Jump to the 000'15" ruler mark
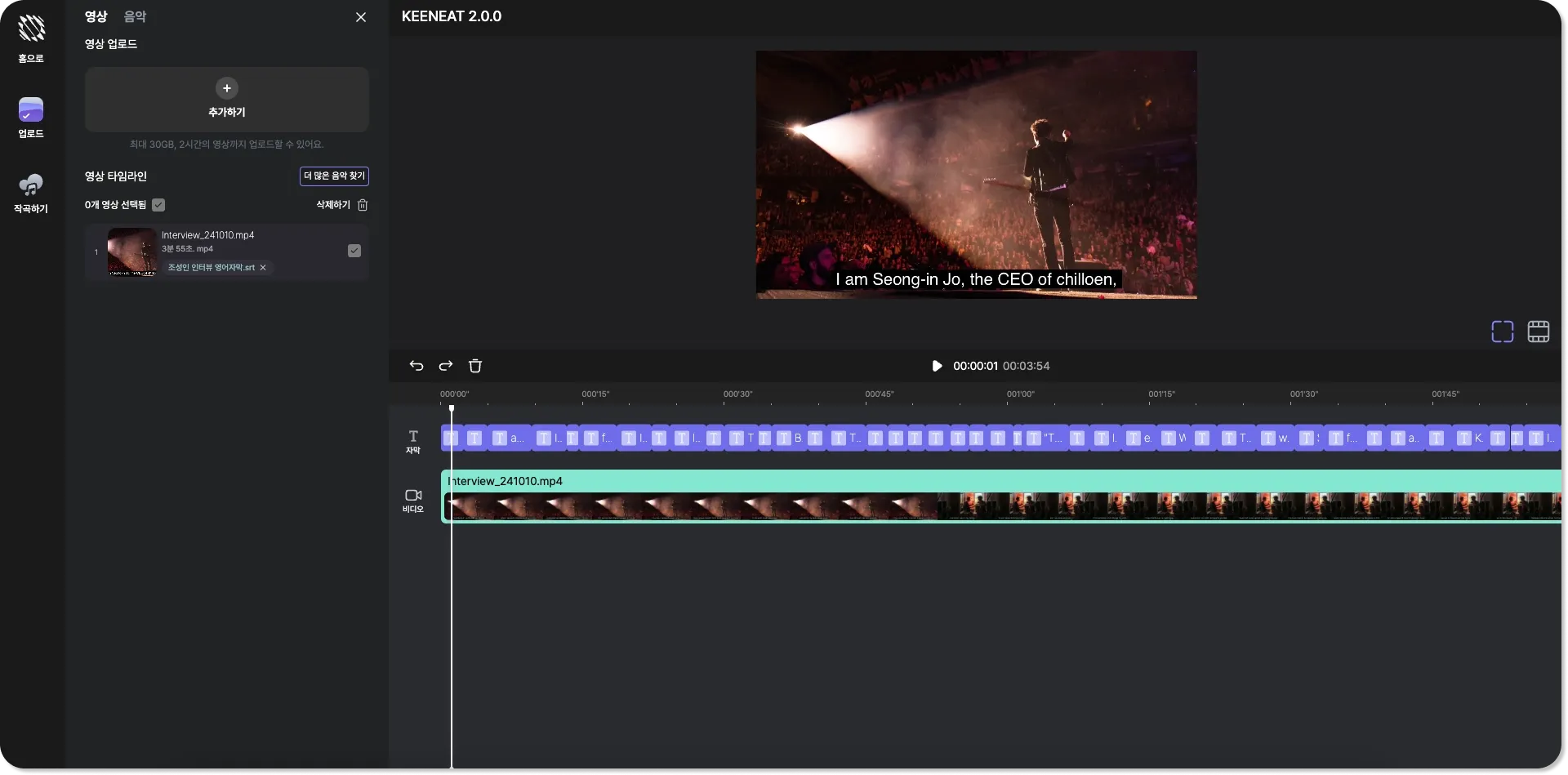Screen dimensions: 1568x775 pyautogui.click(x=595, y=394)
